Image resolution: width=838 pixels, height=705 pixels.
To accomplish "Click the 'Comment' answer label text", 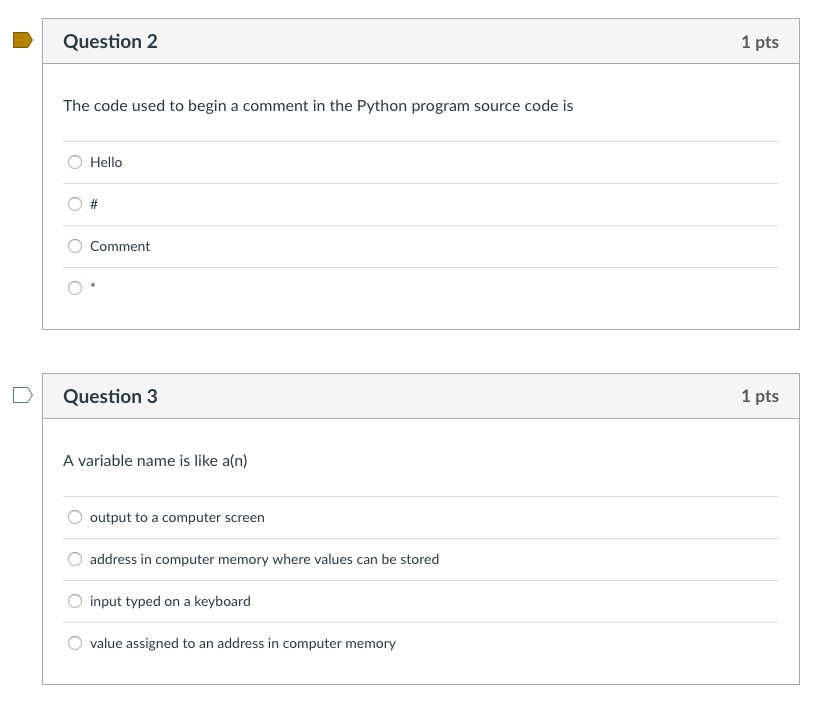I will click(x=120, y=246).
